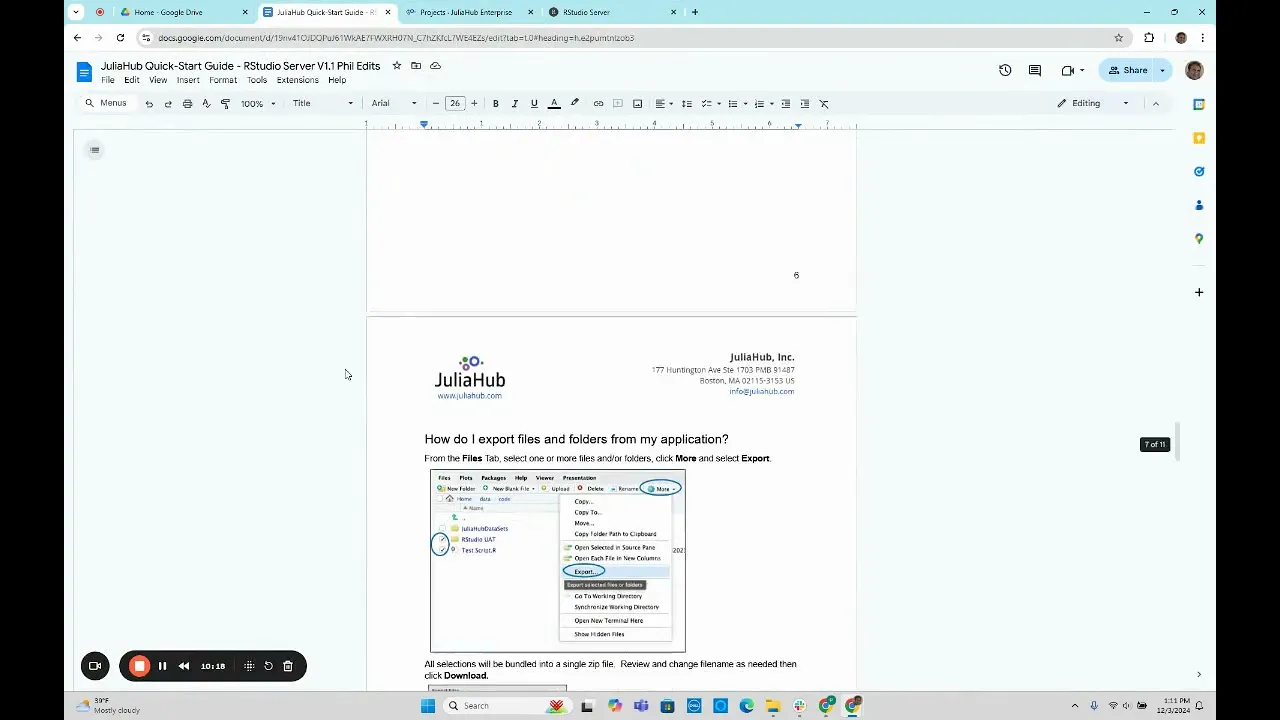Screen dimensions: 1280x720
Task: Open line and paragraph spacing options
Action: point(687,104)
